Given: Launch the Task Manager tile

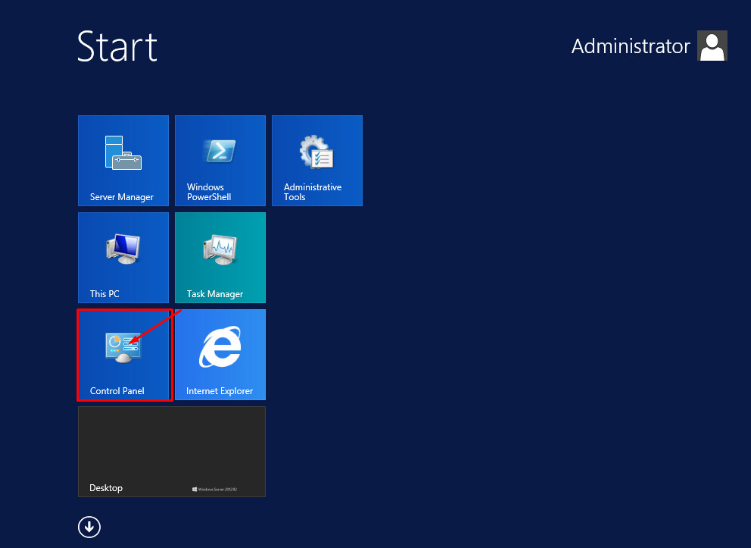Looking at the screenshot, I should tap(220, 257).
